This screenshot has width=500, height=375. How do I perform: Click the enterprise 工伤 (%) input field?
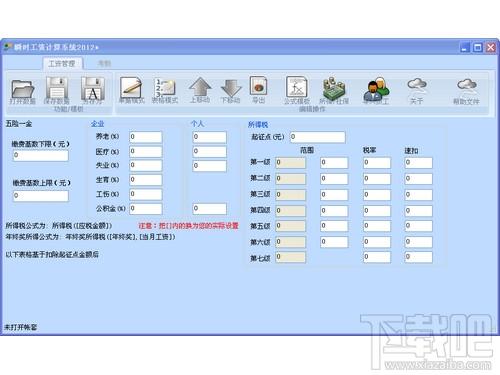tap(146, 194)
